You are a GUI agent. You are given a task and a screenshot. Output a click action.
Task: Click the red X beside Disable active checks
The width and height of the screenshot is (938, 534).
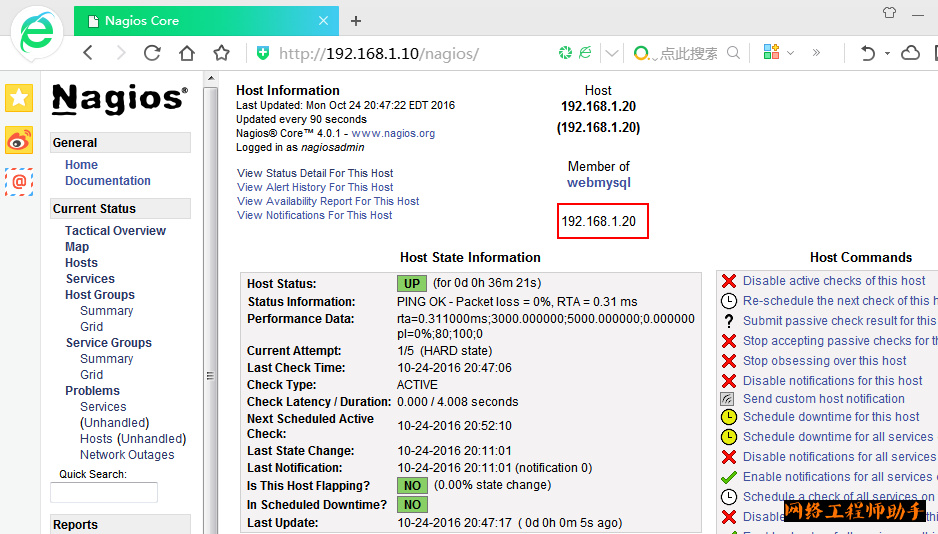click(x=729, y=281)
